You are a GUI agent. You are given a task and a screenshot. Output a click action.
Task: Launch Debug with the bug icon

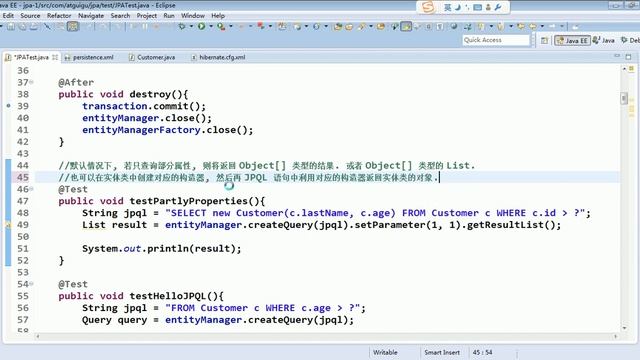pyautogui.click(x=182, y=27)
